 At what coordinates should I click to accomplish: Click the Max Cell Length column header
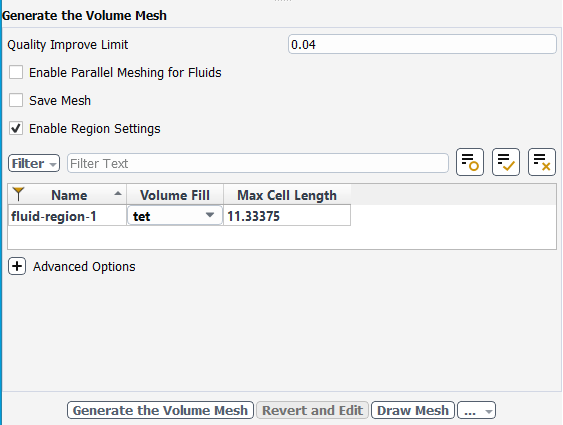(287, 195)
